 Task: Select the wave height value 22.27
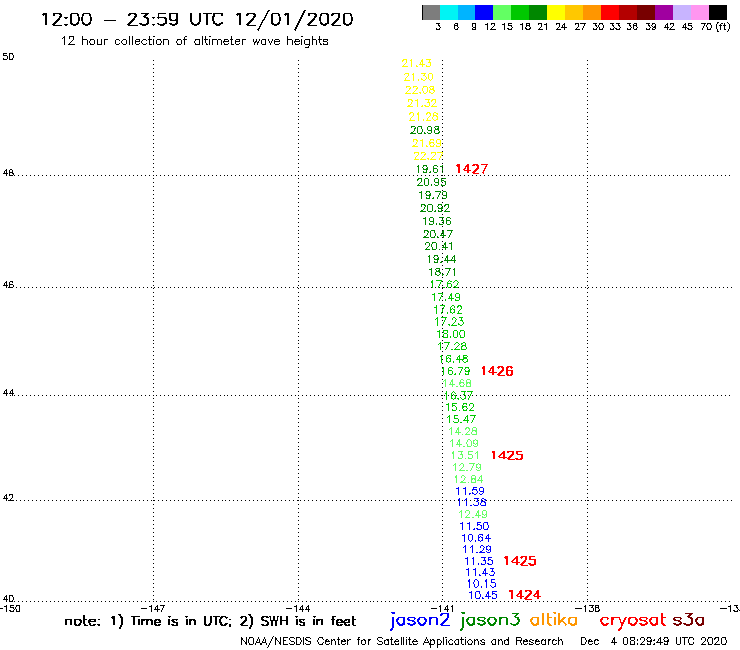[x=428, y=156]
